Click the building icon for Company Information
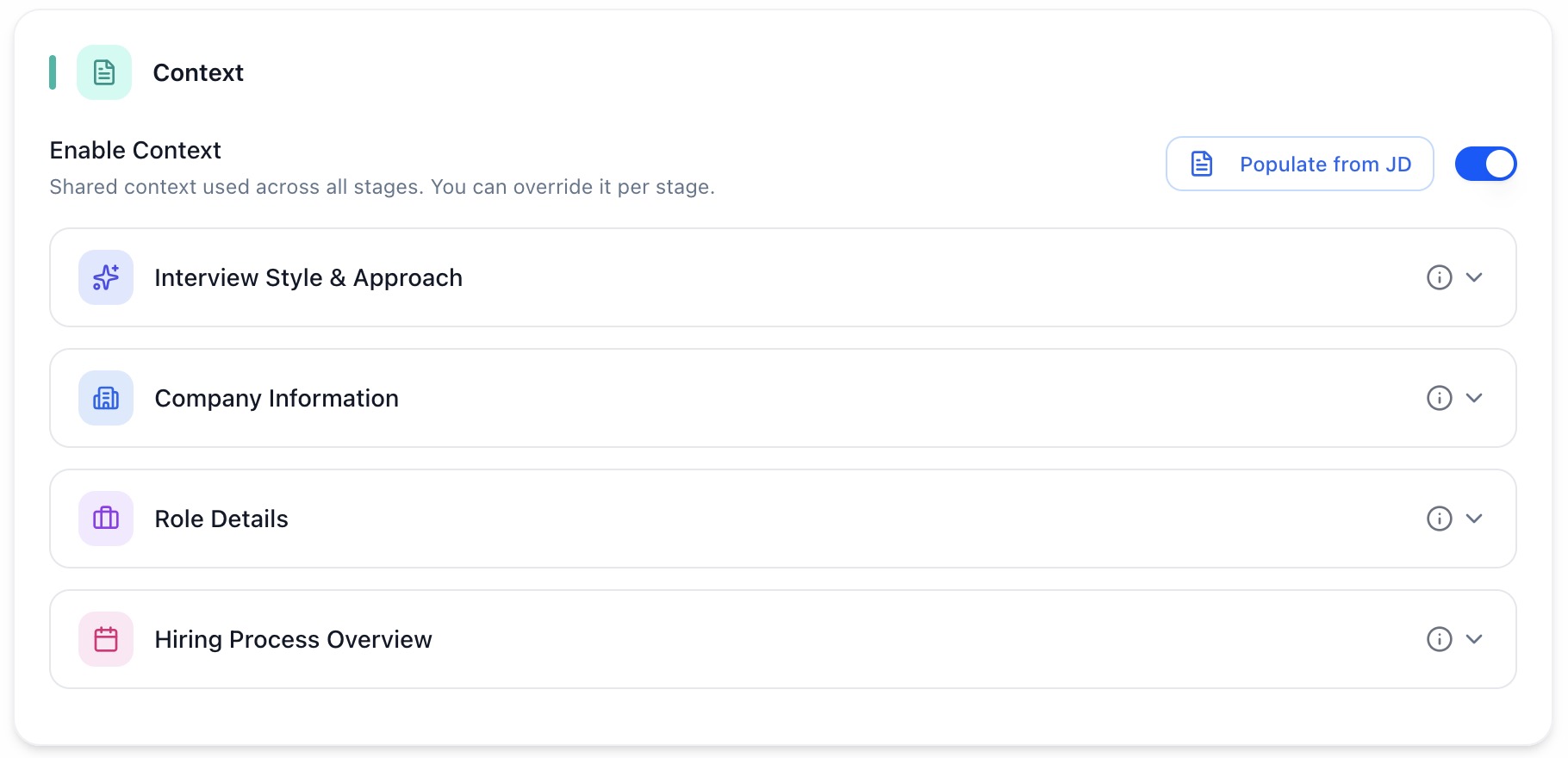The height and width of the screenshot is (758, 1568). click(106, 398)
